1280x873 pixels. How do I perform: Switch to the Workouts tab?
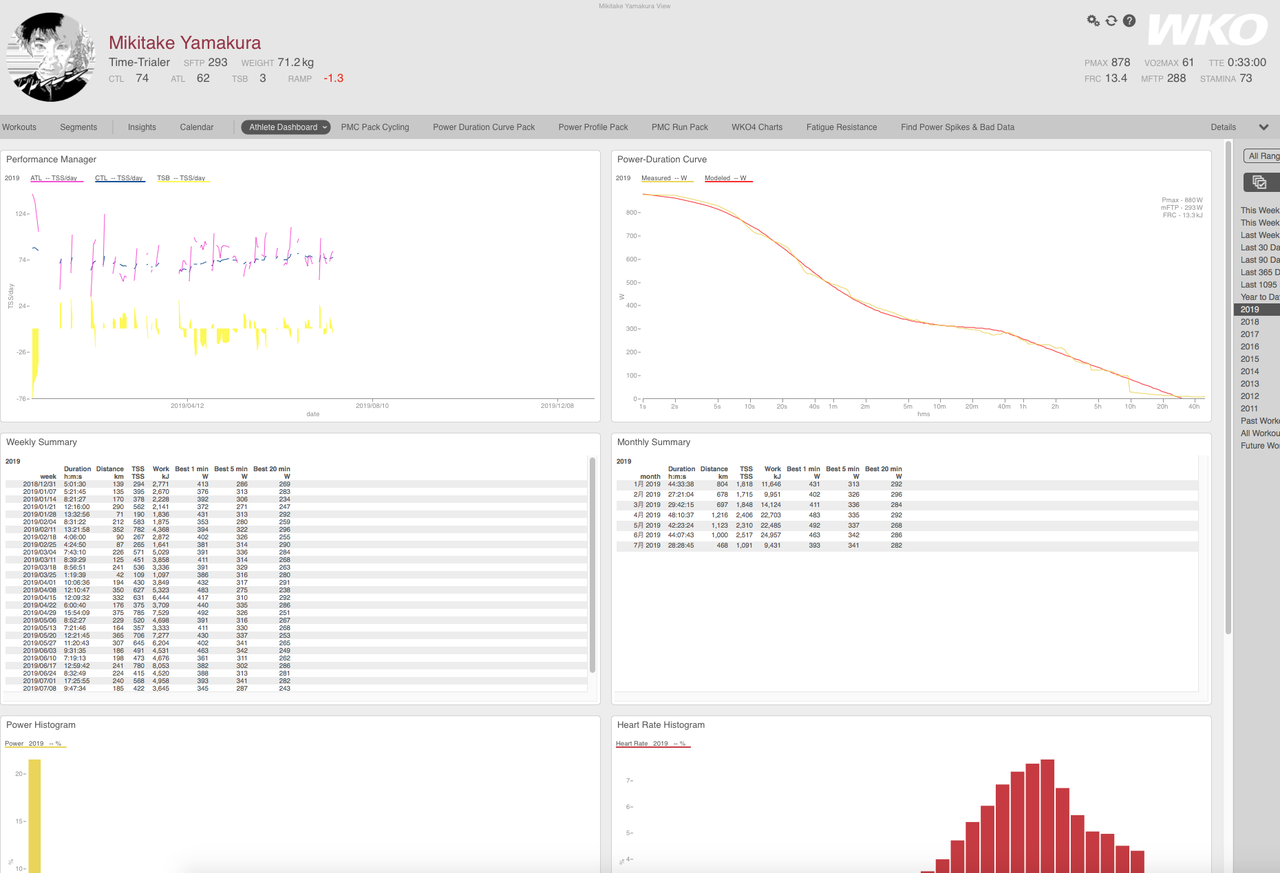(19, 127)
